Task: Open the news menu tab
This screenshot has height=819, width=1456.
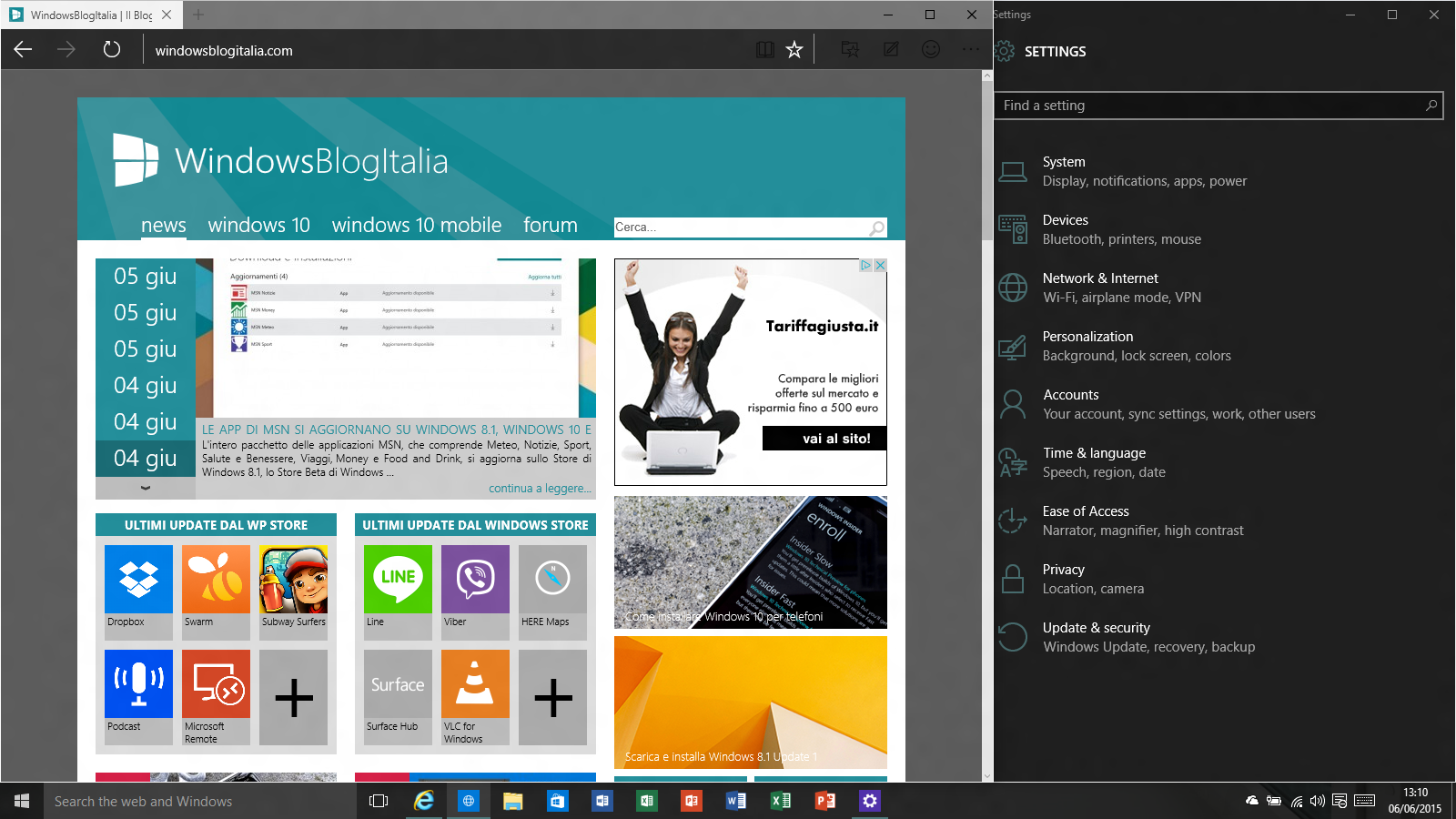Action: [163, 225]
